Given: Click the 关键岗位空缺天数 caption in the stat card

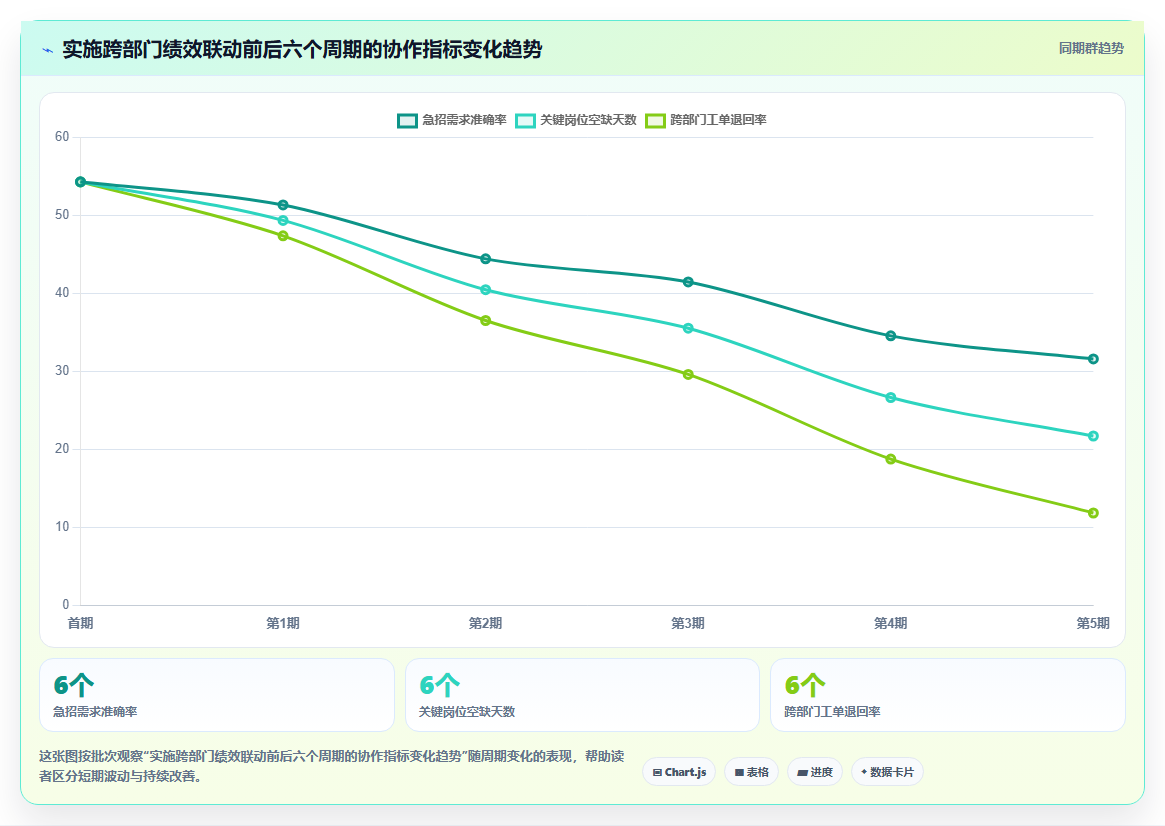Looking at the screenshot, I should click(467, 712).
